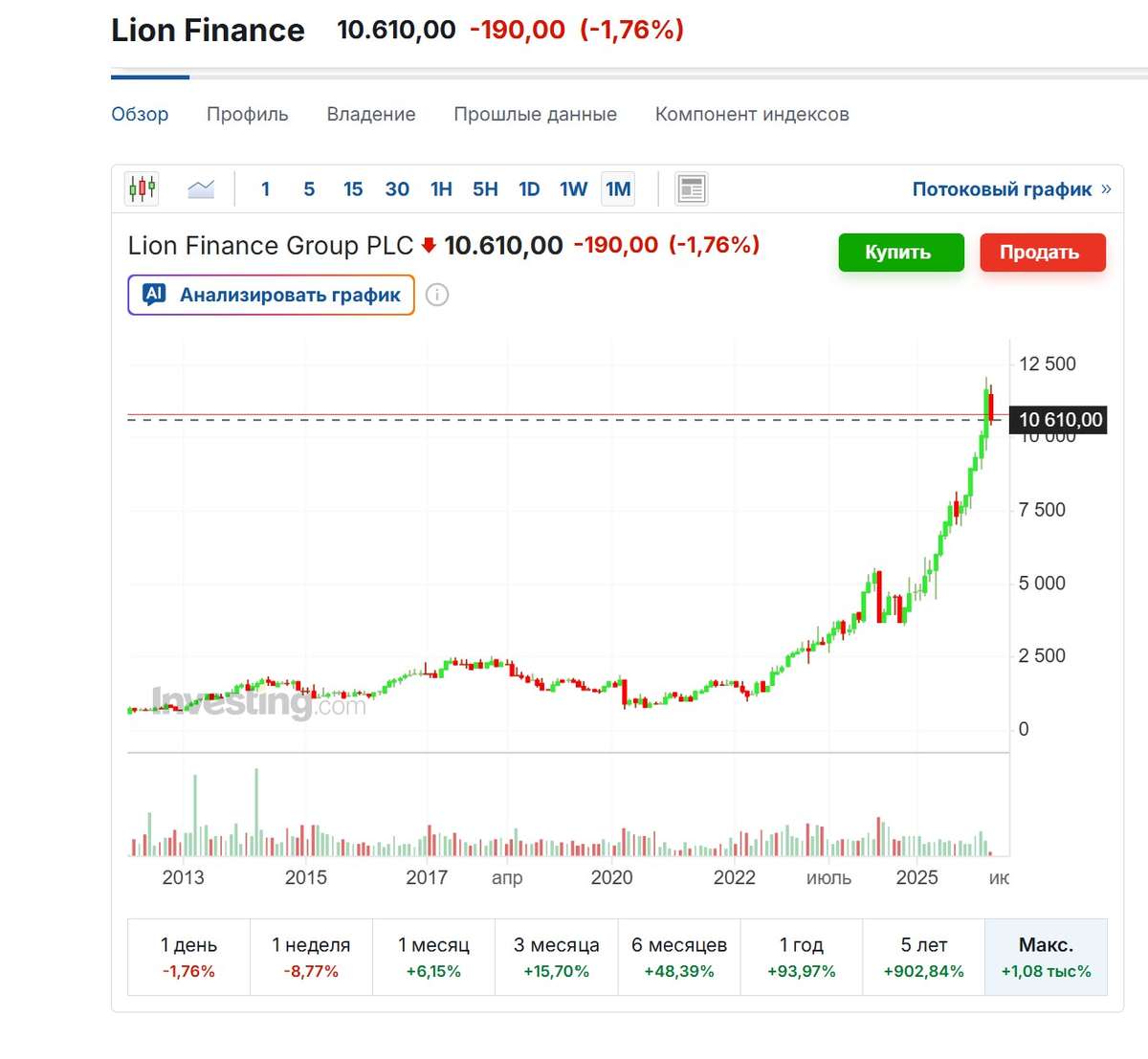This screenshot has width=1148, height=1059.
Task: Click the июль label on time axis
Action: coord(828,877)
